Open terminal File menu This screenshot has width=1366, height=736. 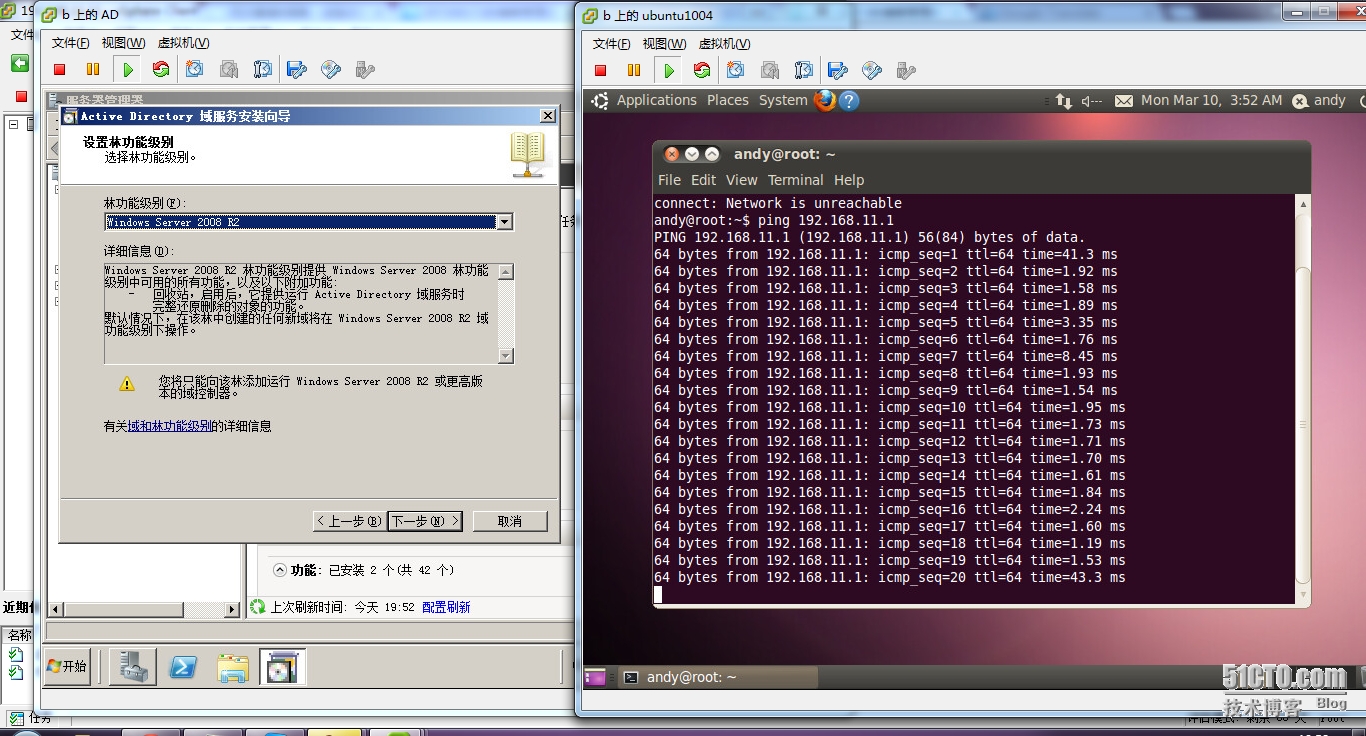coord(669,180)
